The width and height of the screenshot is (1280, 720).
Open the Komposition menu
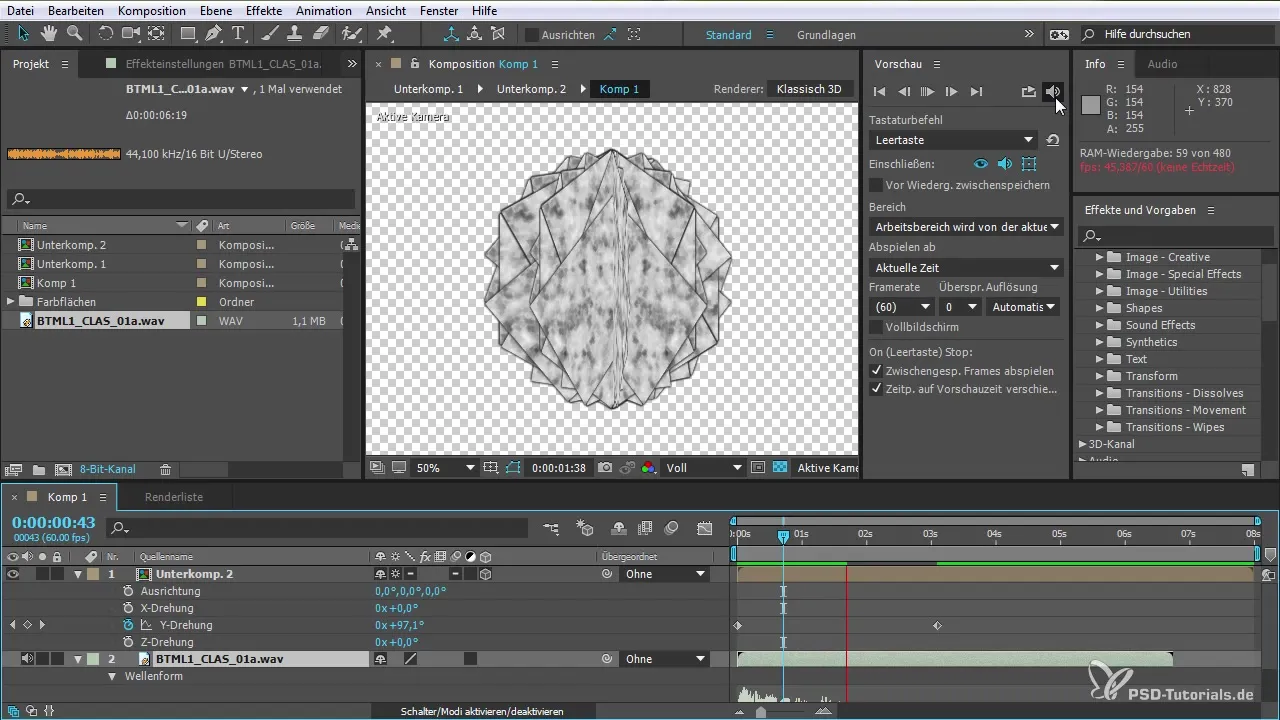[x=151, y=11]
